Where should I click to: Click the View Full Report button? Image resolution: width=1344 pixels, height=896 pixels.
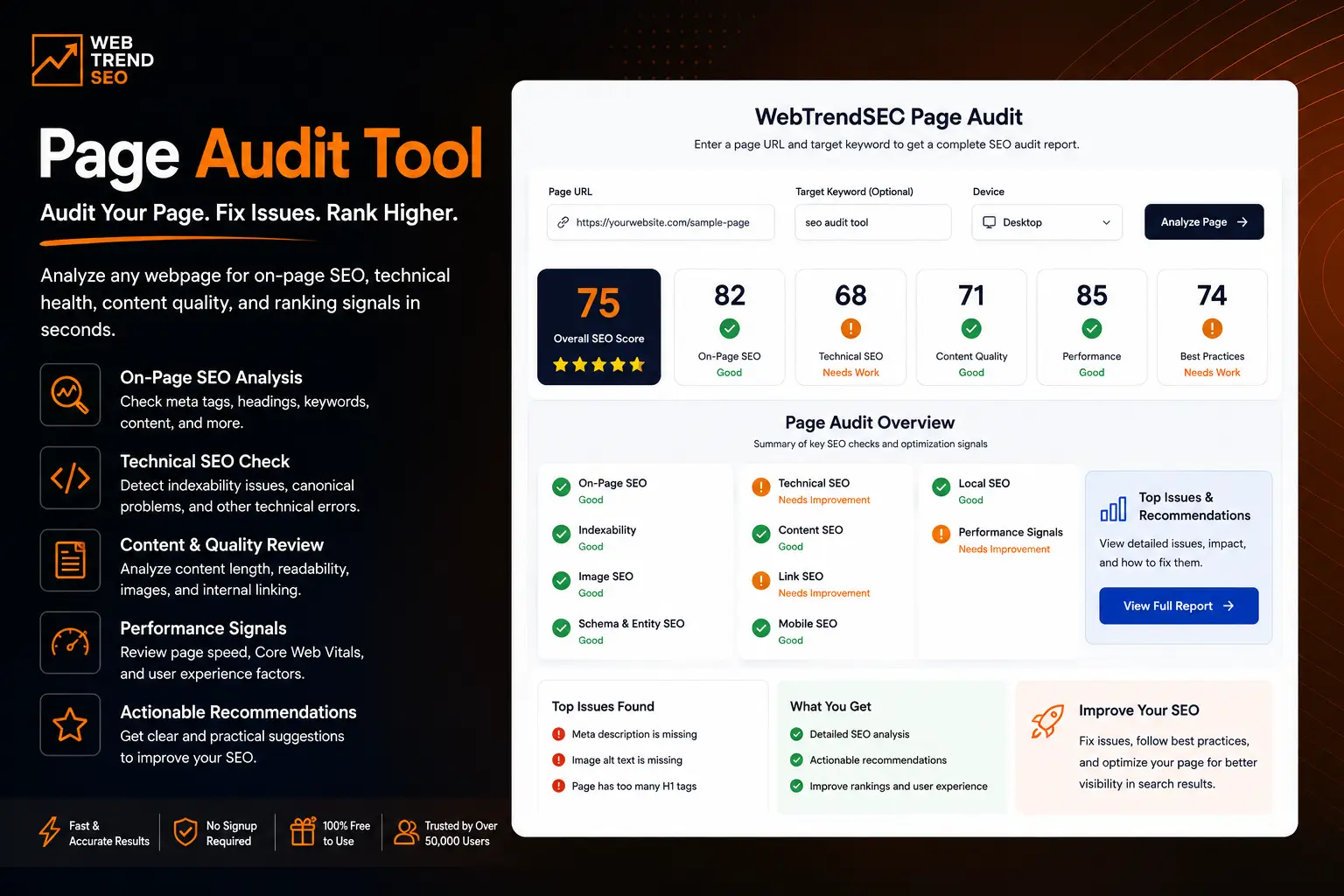coord(1179,605)
